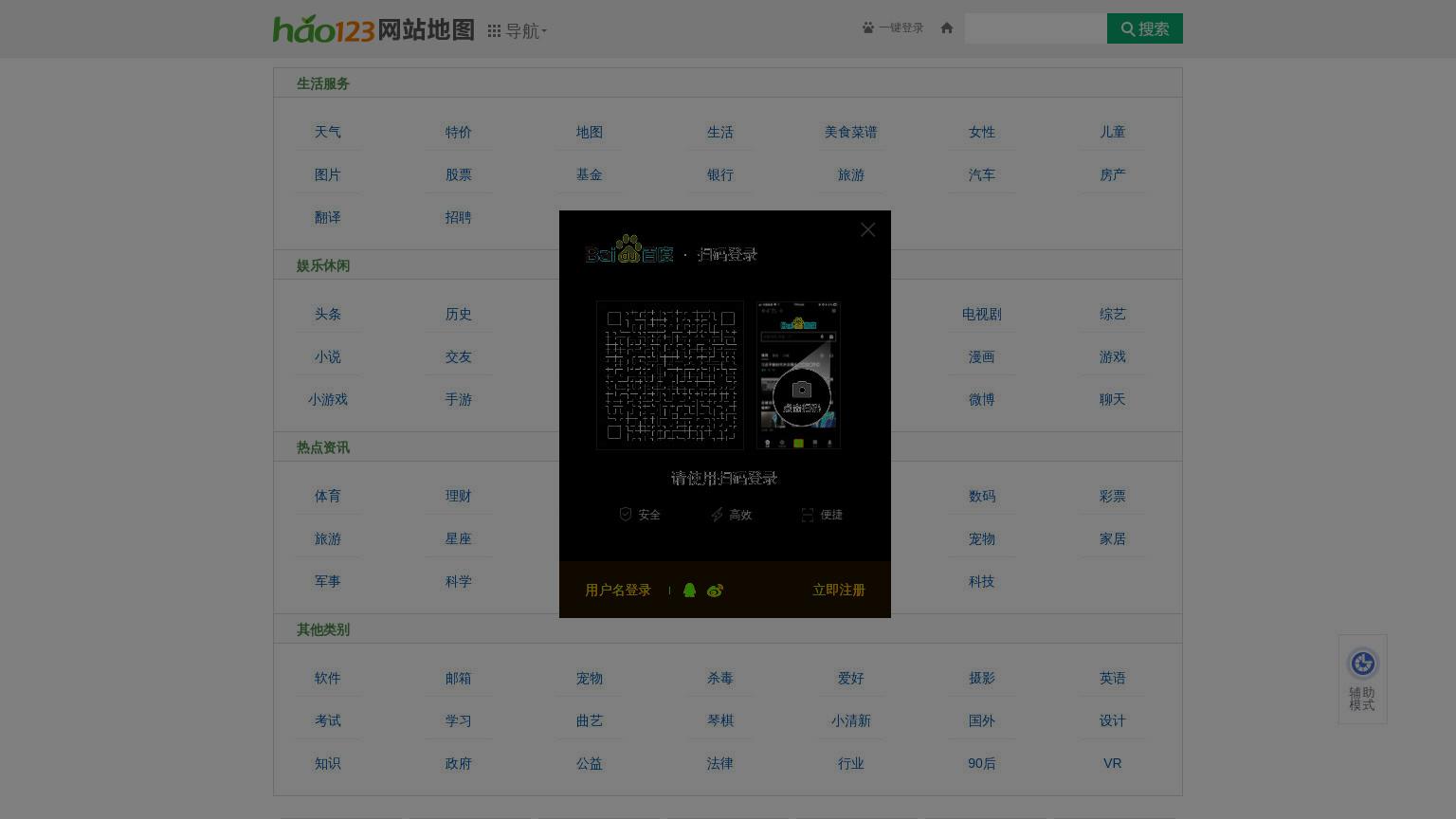Open the 房产 link
Viewport: 1456px width, 819px height.
click(1113, 174)
